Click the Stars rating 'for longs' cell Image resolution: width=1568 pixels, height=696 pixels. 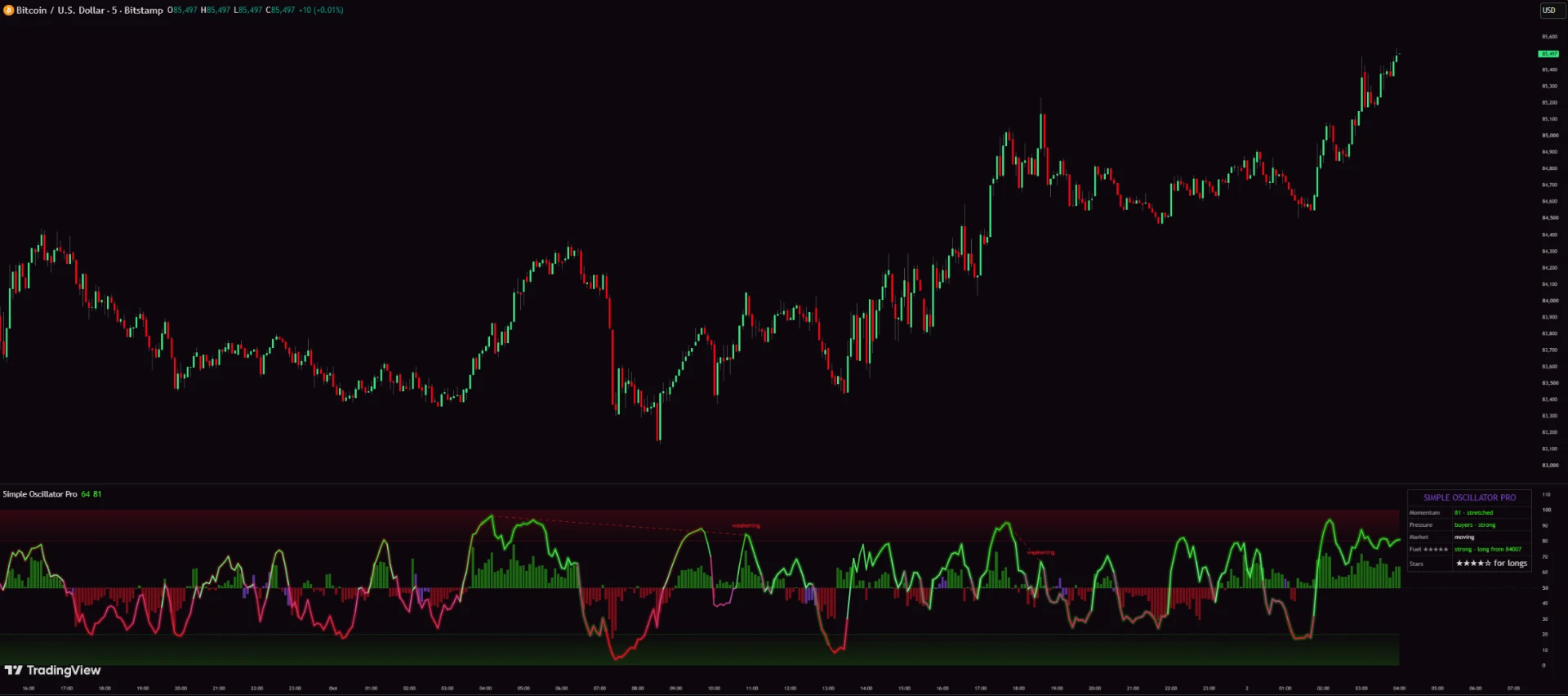click(1491, 564)
